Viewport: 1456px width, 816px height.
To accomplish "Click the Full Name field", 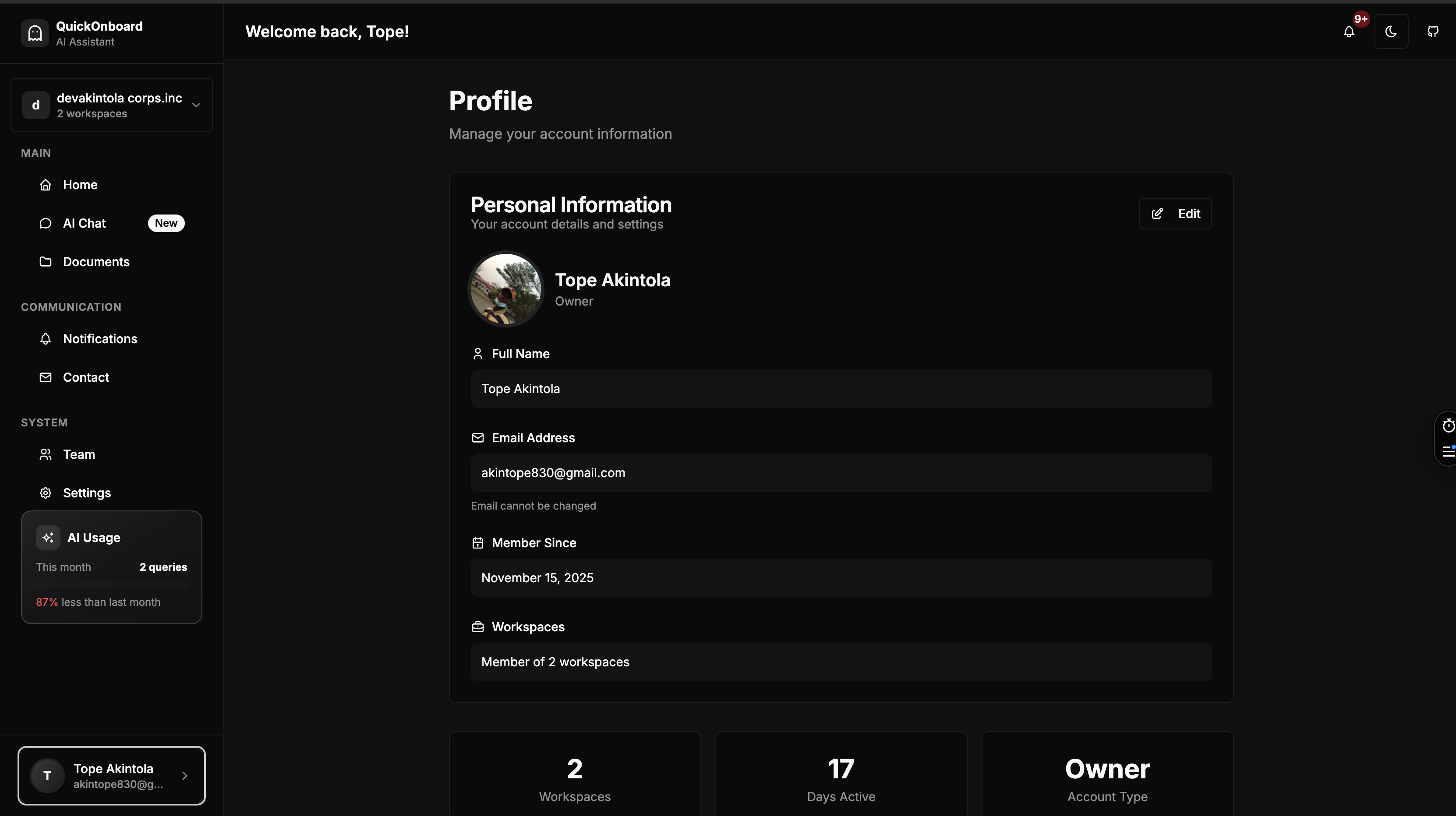I will [841, 389].
